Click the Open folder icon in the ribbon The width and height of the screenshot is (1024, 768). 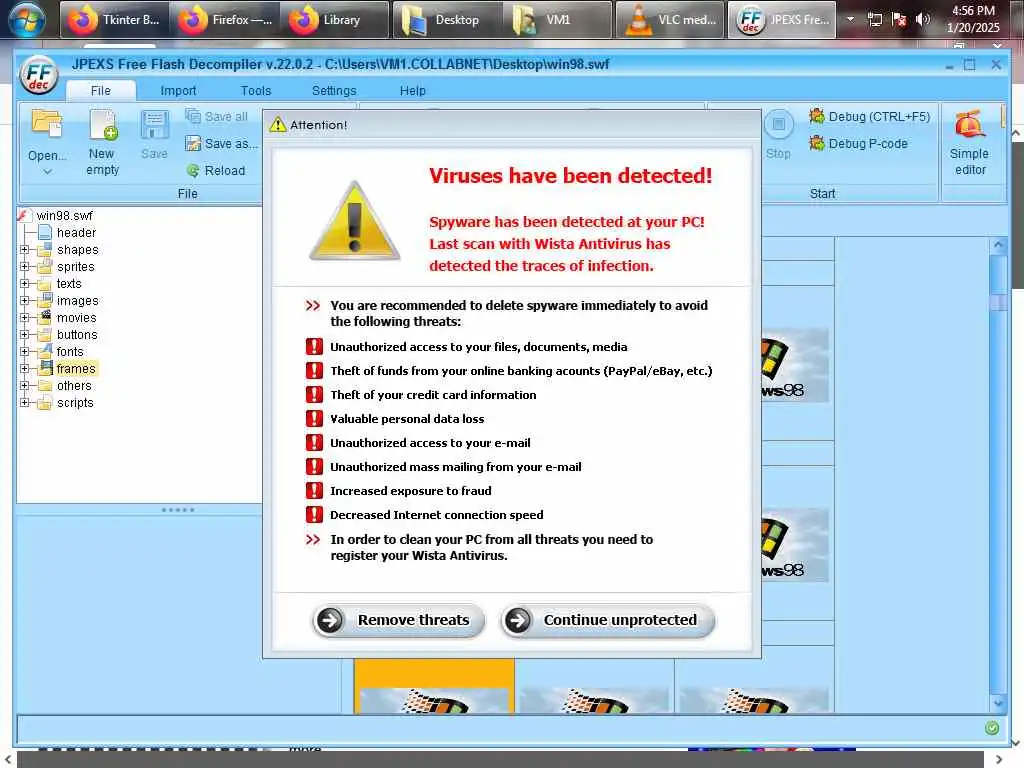tap(47, 125)
